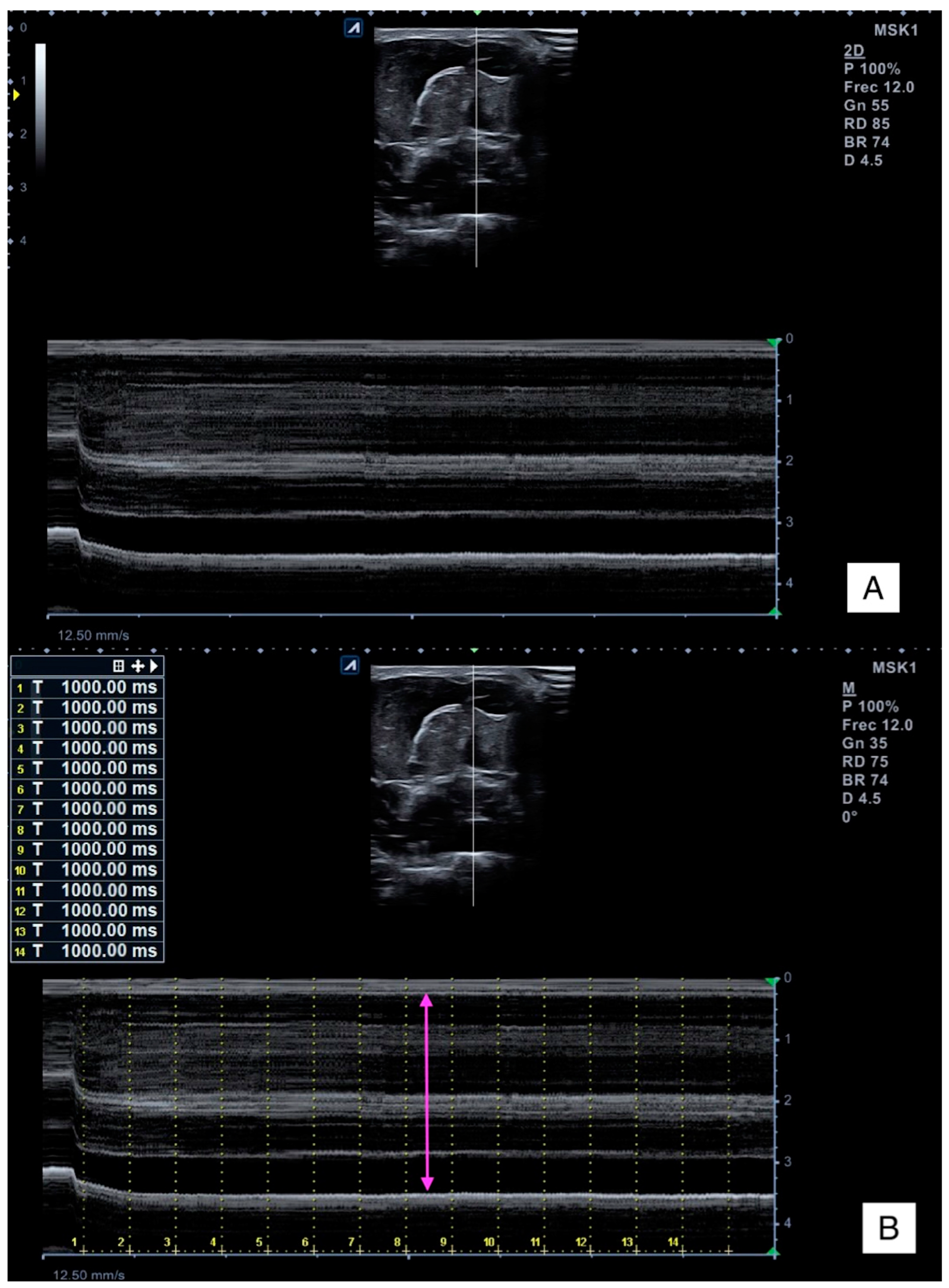Click green center marker above panel A image
The height and width of the screenshot is (1288, 949).
click(x=477, y=12)
